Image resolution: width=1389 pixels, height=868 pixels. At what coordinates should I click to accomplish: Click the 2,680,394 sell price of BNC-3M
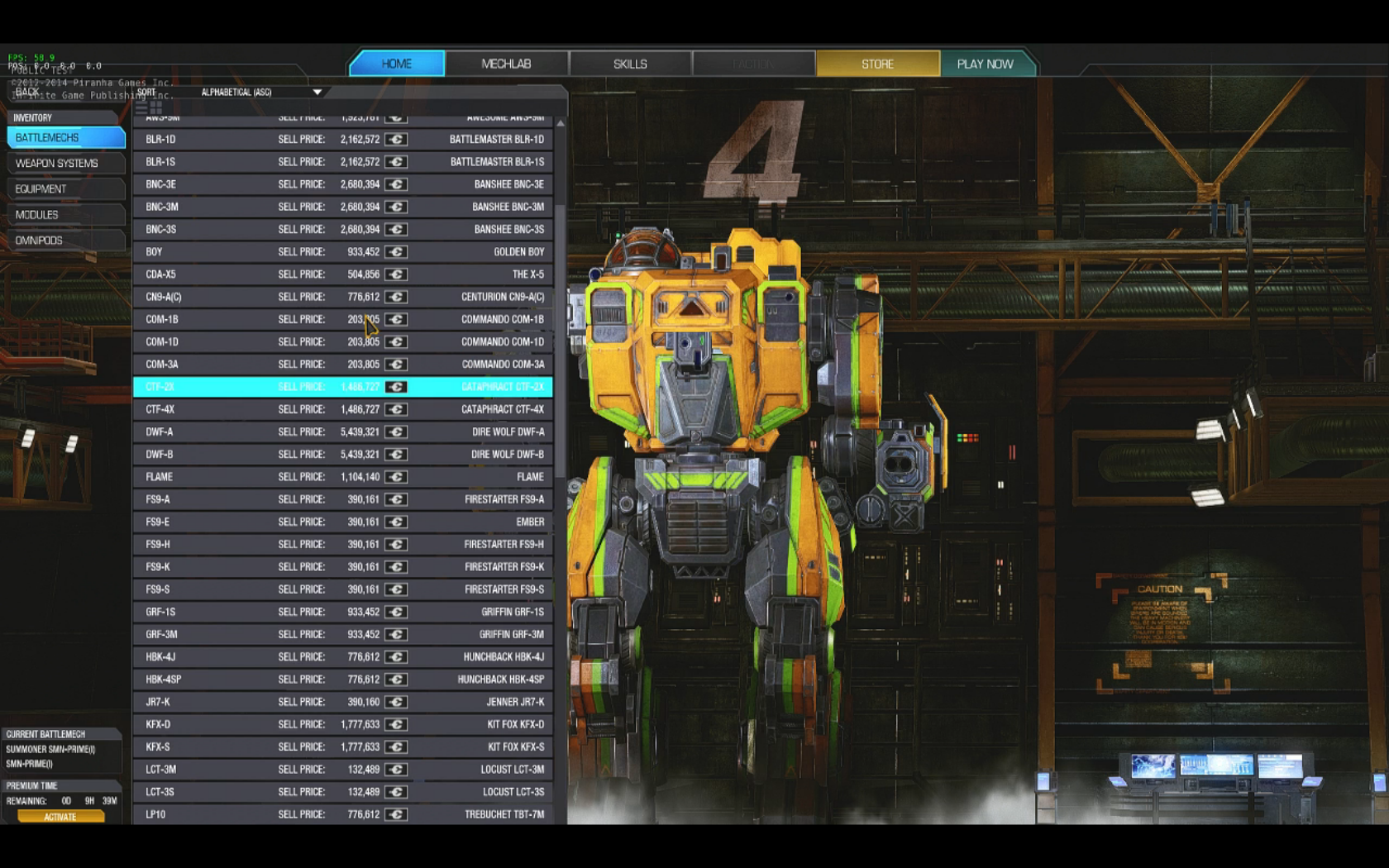pyautogui.click(x=360, y=207)
